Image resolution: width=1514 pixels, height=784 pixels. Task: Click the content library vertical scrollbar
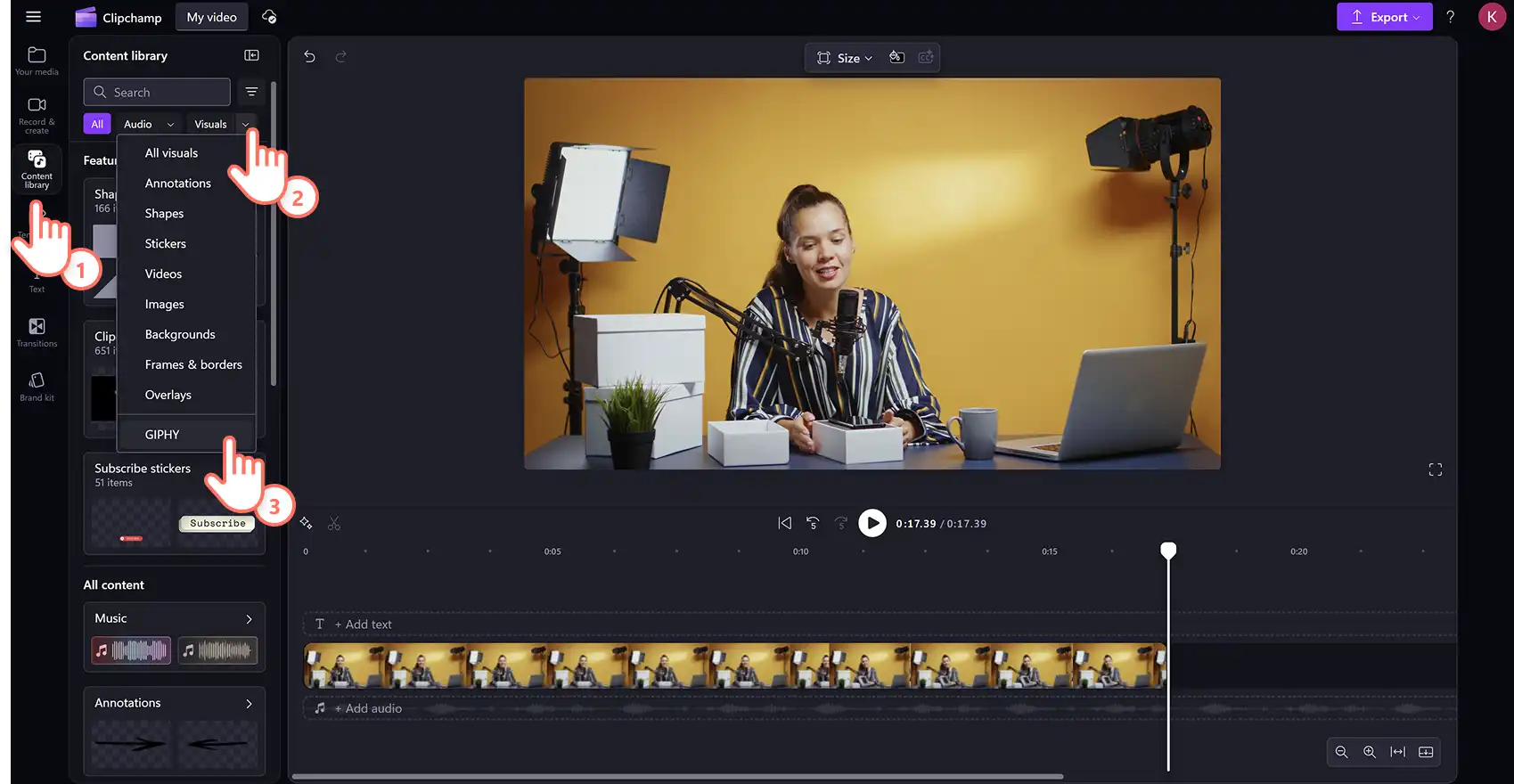click(x=274, y=234)
